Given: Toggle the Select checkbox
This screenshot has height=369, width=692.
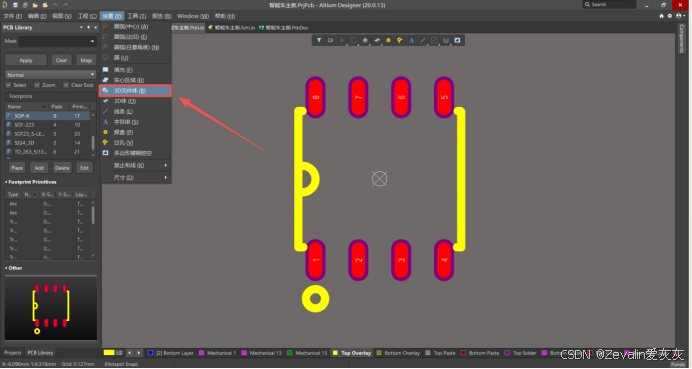Looking at the screenshot, I should (8, 85).
